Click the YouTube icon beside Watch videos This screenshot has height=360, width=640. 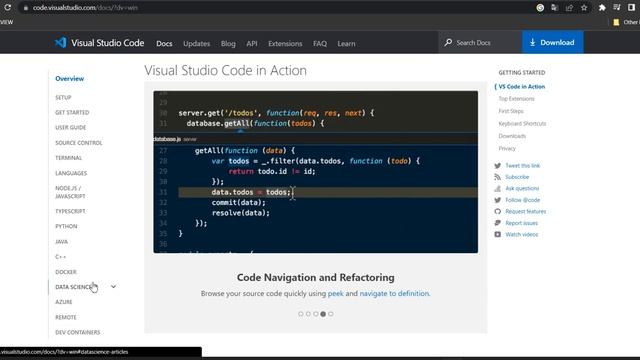click(498, 234)
